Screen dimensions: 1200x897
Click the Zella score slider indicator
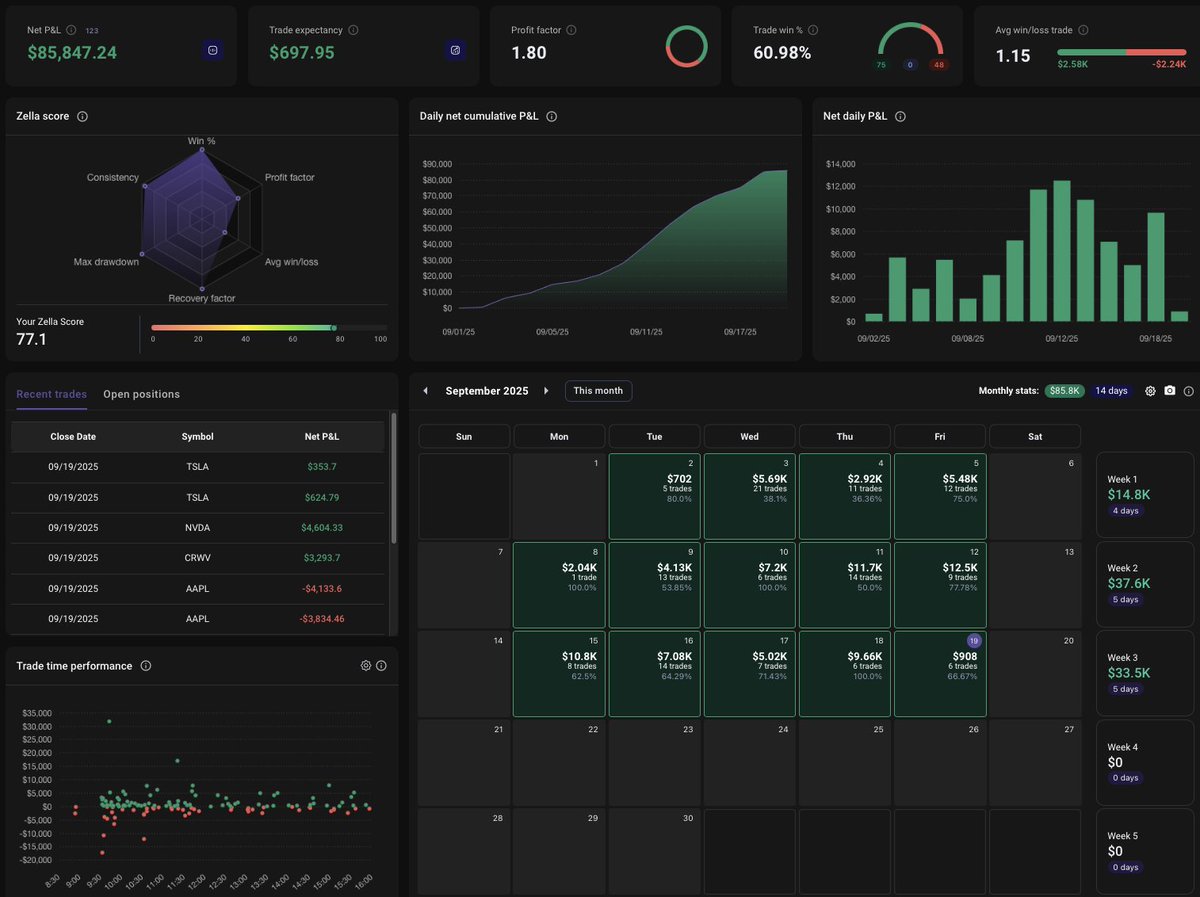click(x=334, y=327)
